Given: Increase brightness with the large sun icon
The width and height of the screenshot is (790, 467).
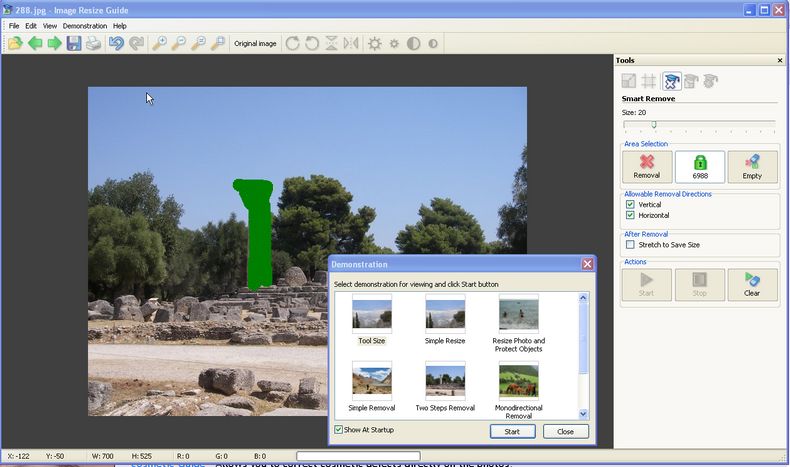Looking at the screenshot, I should (374, 44).
